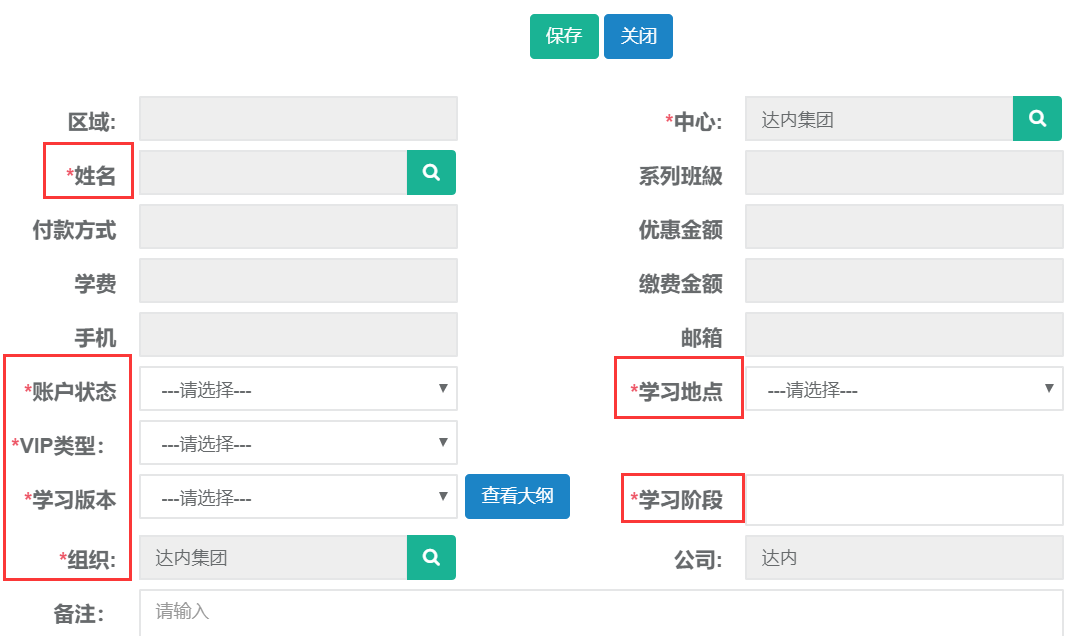Select the 学习地点 dropdown
This screenshot has height=636, width=1077.
(x=903, y=389)
